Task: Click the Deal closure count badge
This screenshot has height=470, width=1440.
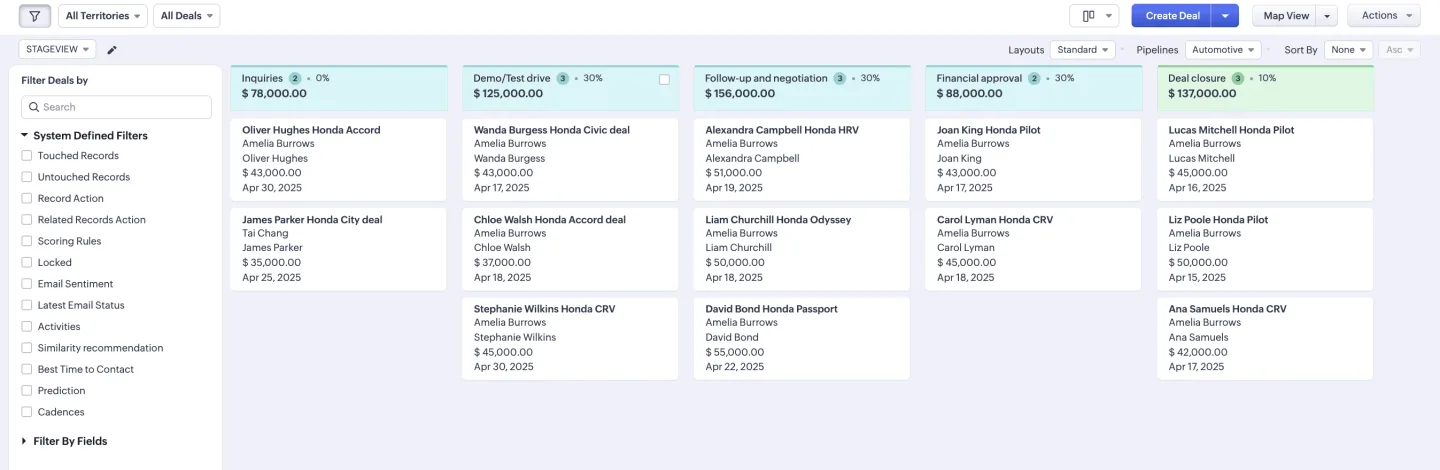Action: point(1238,78)
